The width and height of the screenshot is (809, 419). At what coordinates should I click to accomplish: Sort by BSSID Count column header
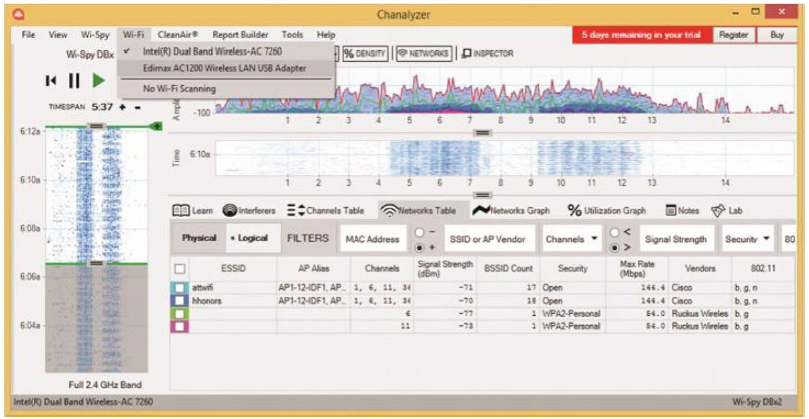[507, 268]
